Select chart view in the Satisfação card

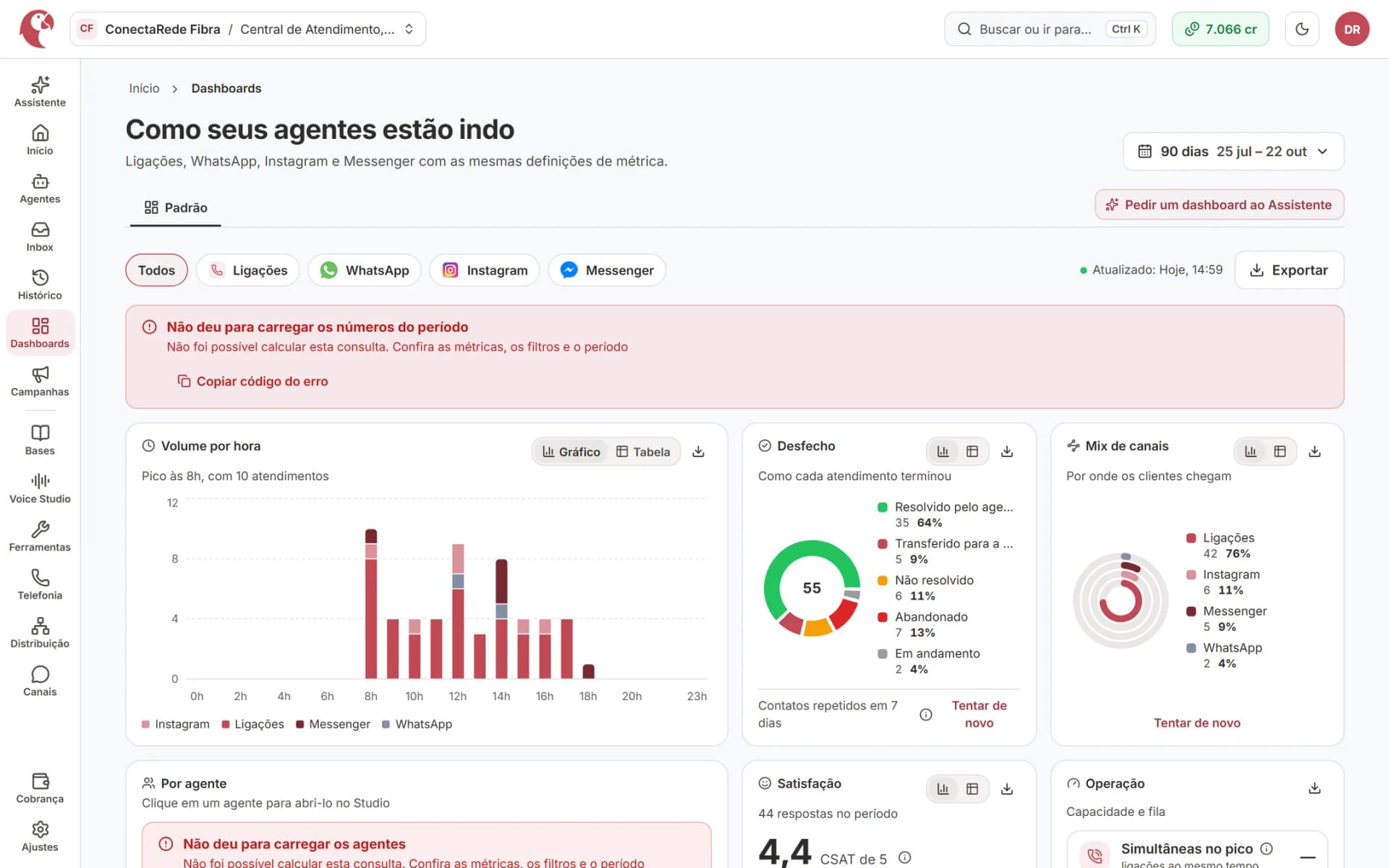(x=943, y=788)
